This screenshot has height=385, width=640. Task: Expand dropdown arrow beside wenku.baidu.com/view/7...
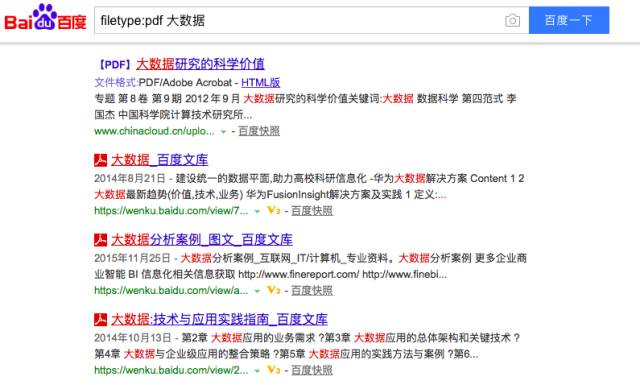(x=257, y=211)
